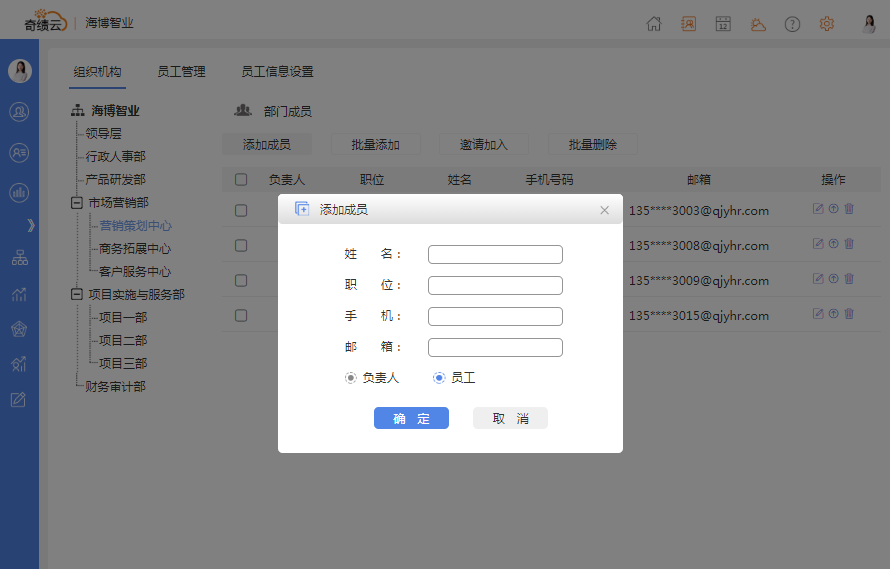Viewport: 890px width, 569px height.
Task: Delete the member with email 135****3015@qjyhr.com
Action: tap(849, 314)
